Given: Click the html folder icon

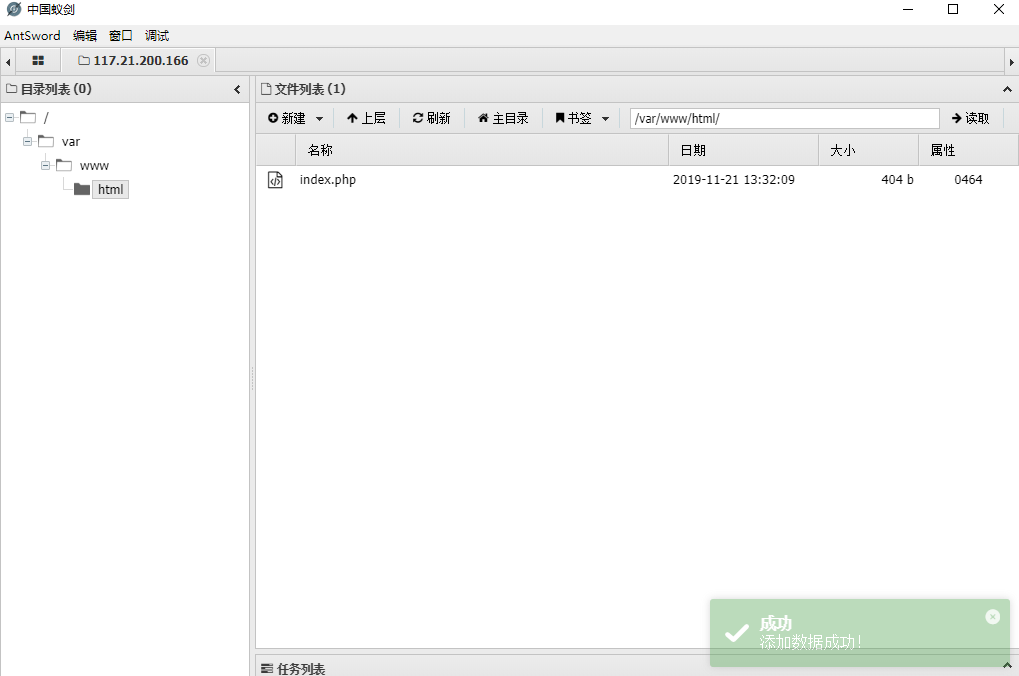Looking at the screenshot, I should pyautogui.click(x=82, y=189).
